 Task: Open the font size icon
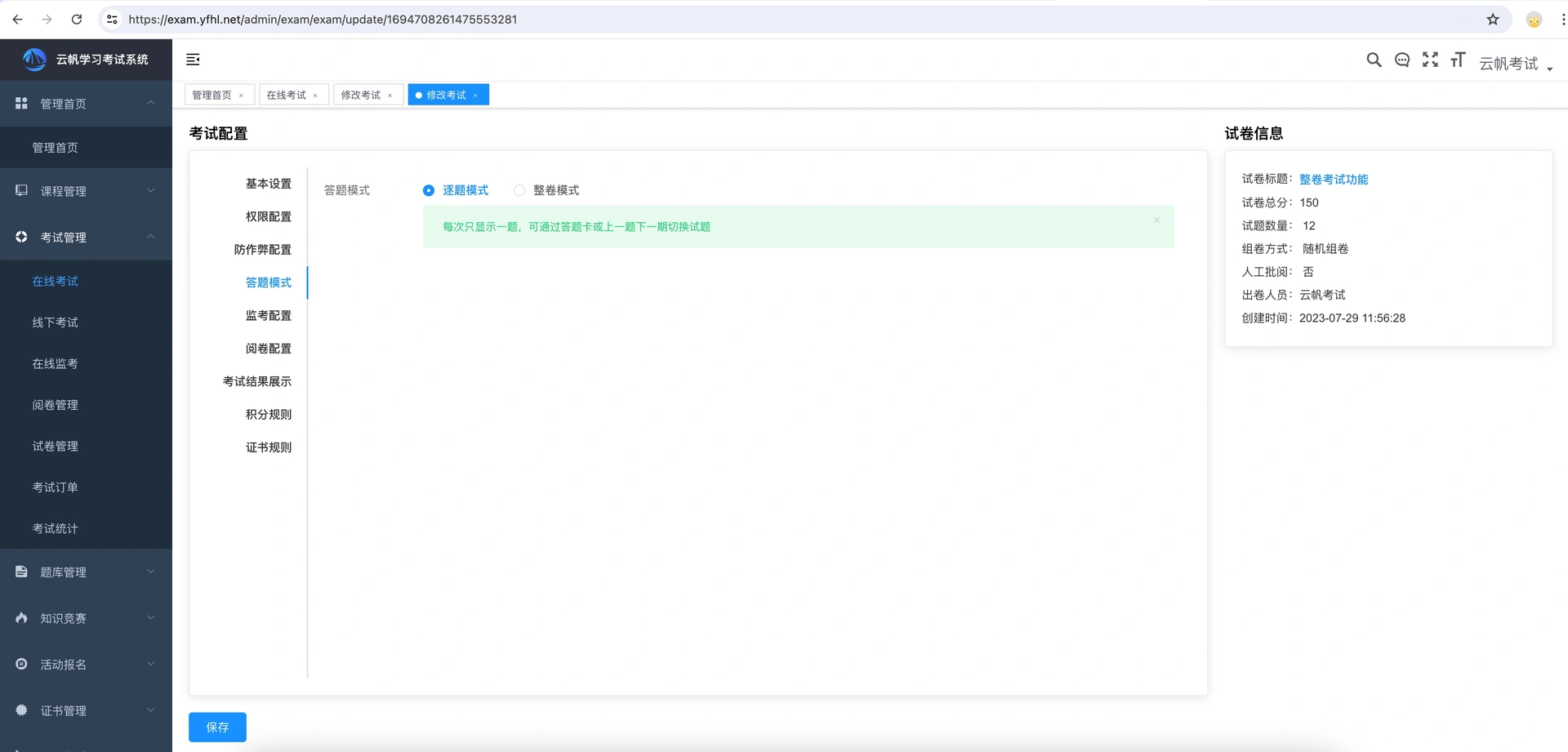[1458, 60]
